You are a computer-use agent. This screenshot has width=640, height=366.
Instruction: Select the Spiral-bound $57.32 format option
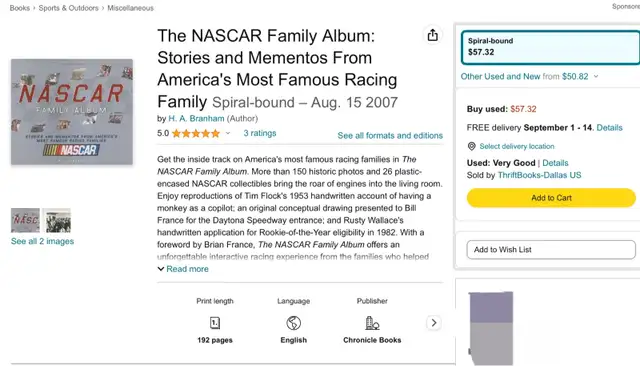pos(550,47)
